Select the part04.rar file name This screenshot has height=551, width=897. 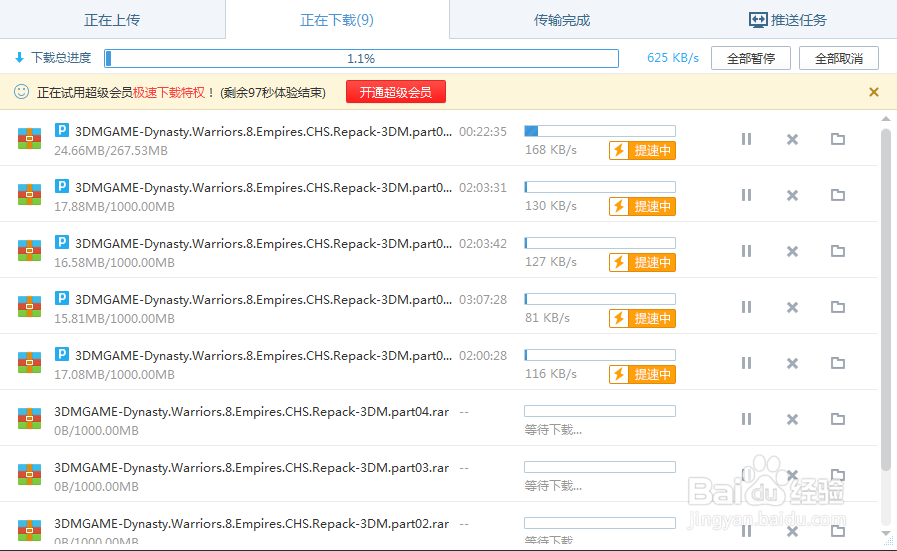click(x=251, y=412)
